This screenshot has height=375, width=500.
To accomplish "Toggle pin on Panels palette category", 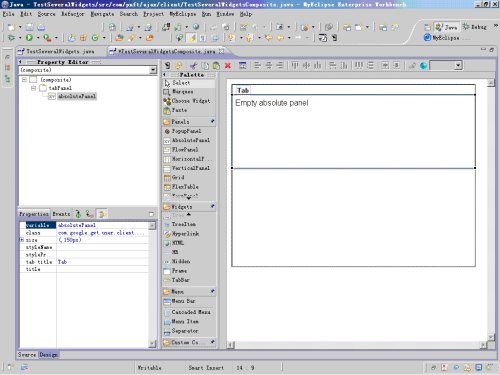I will click(212, 121).
